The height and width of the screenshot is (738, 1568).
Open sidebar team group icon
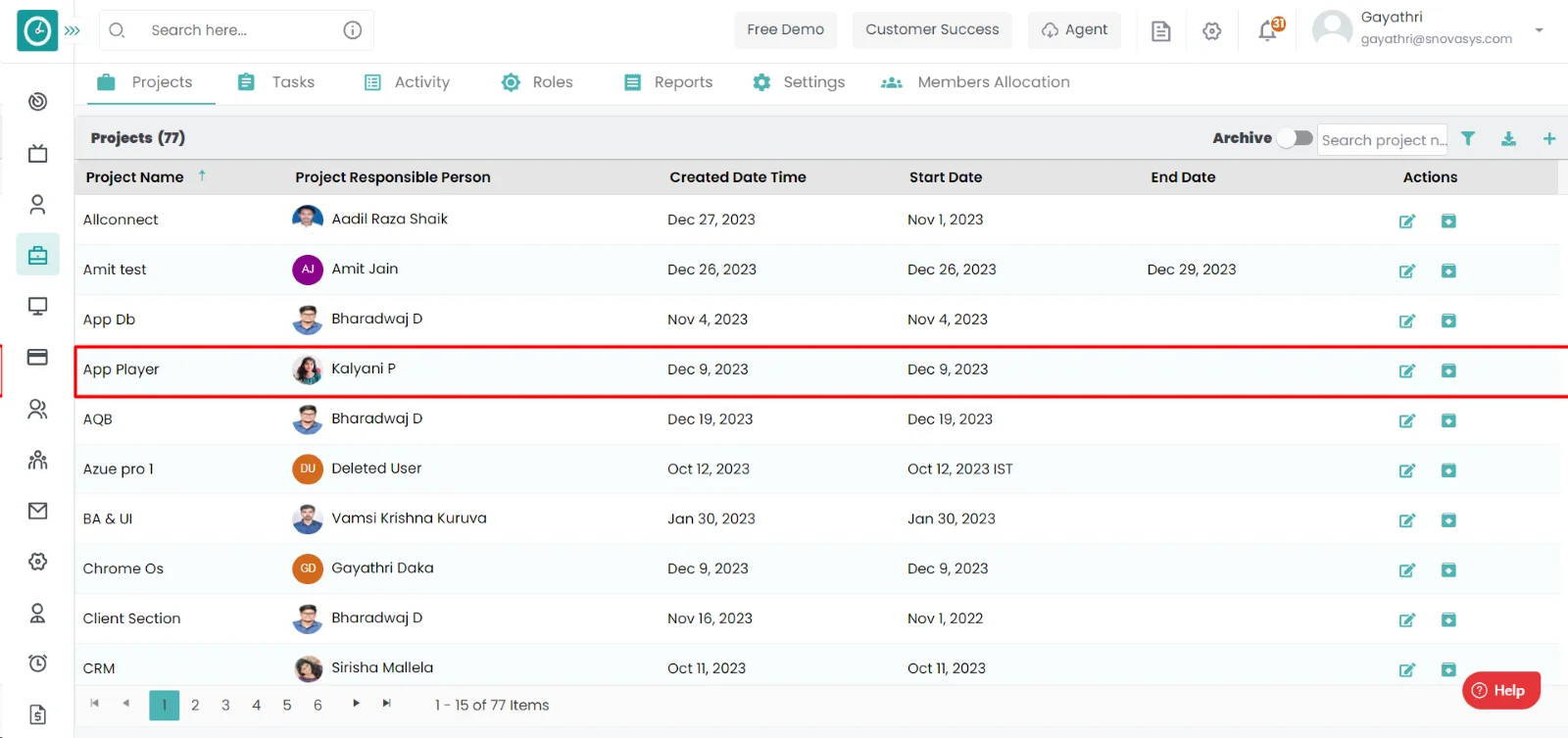[x=37, y=460]
